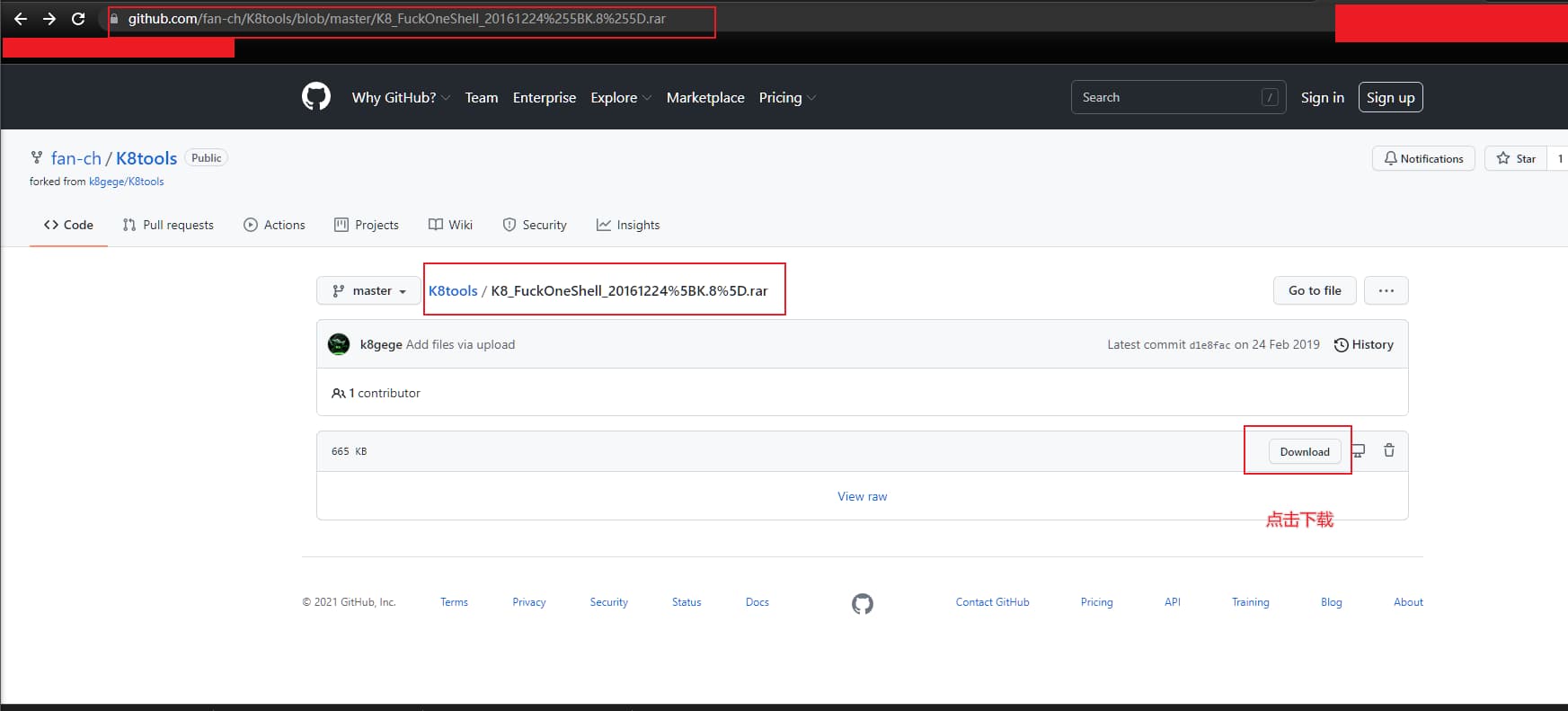Open the footer Status link
Image resolution: width=1568 pixels, height=711 pixels.
click(687, 602)
